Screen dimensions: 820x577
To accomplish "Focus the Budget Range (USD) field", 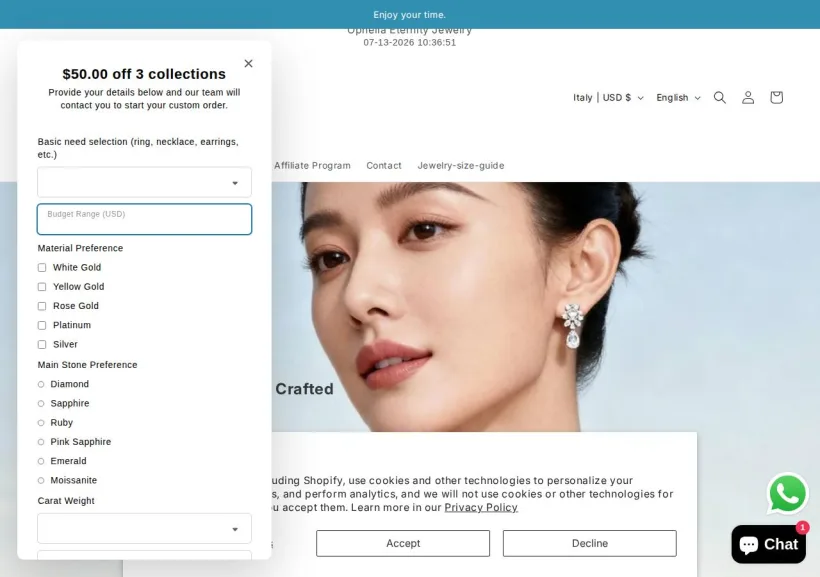I will pyautogui.click(x=144, y=219).
